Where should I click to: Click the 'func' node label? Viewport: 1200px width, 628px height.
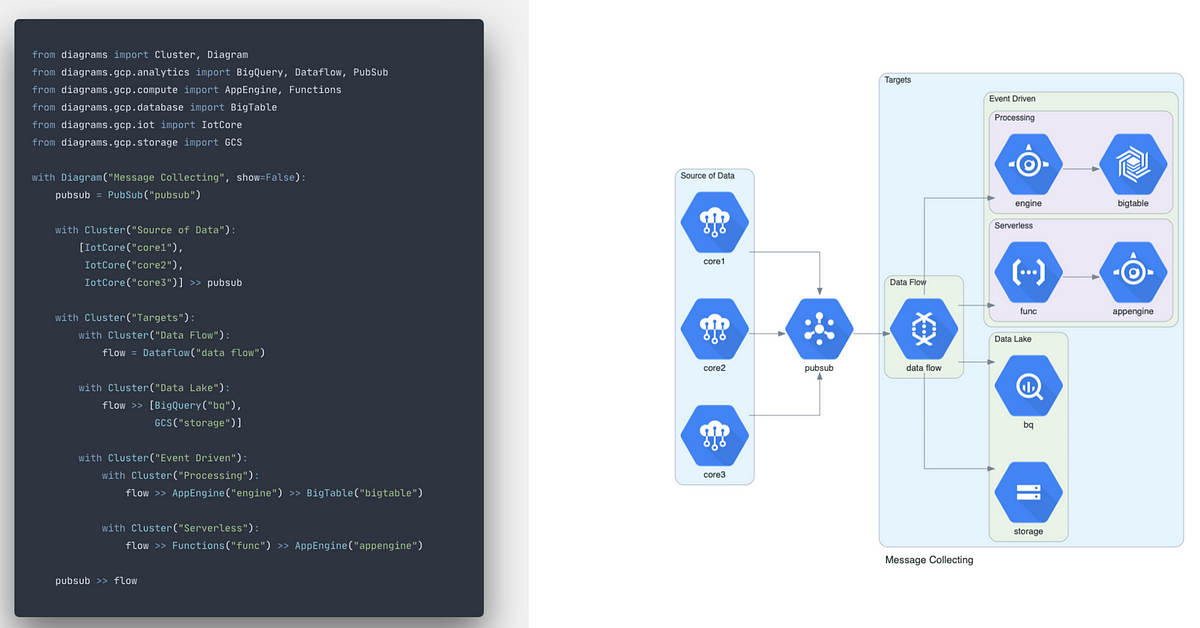[x=1029, y=311]
